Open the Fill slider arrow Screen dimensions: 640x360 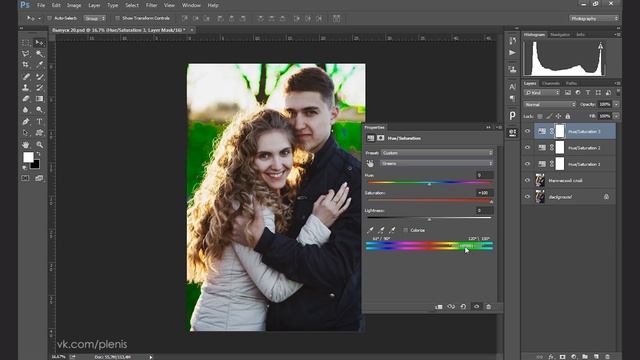(616, 116)
